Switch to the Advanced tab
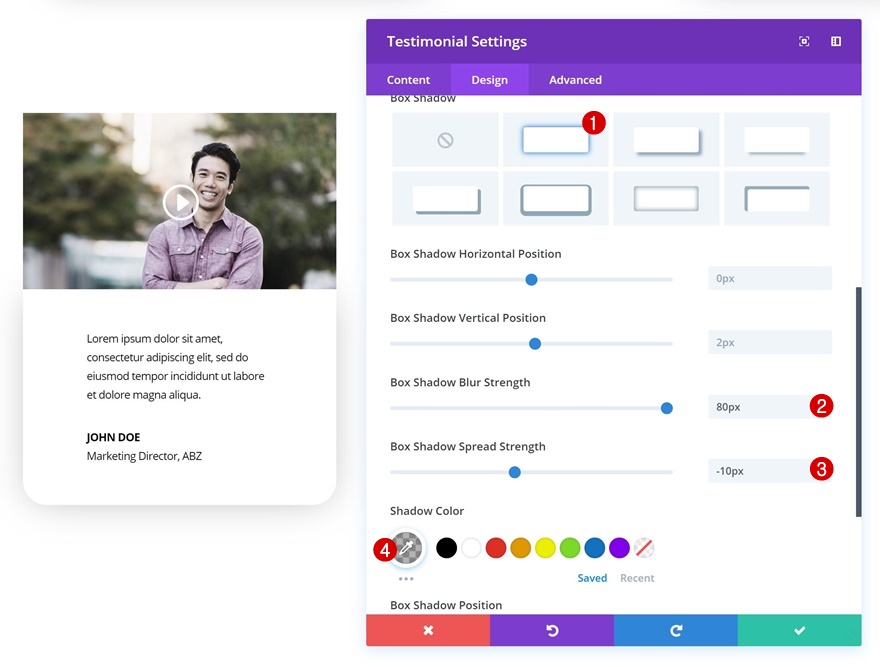 575,79
